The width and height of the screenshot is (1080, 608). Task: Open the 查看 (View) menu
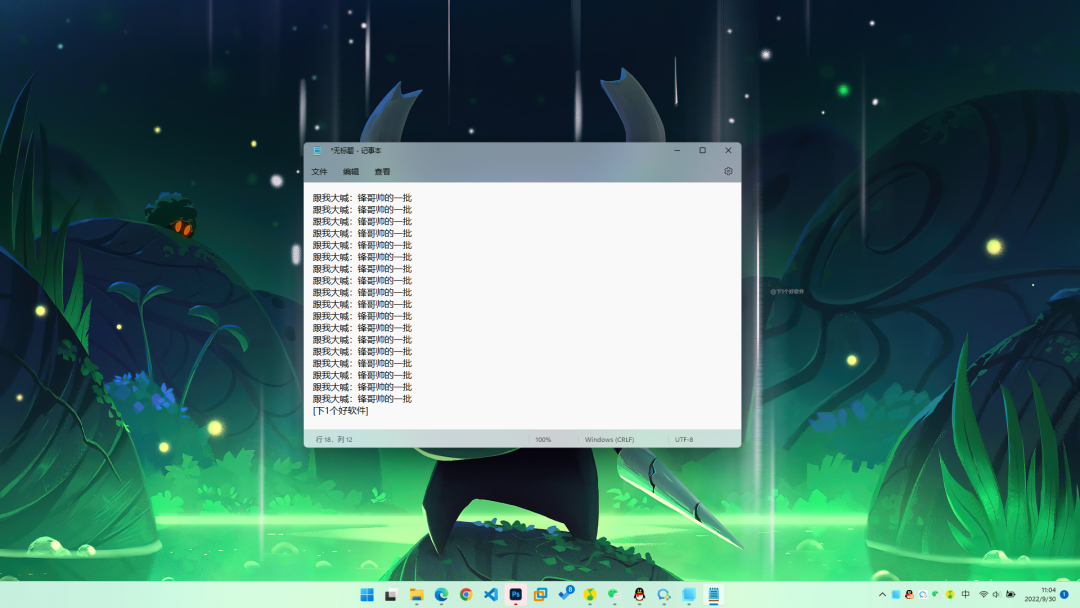(384, 172)
